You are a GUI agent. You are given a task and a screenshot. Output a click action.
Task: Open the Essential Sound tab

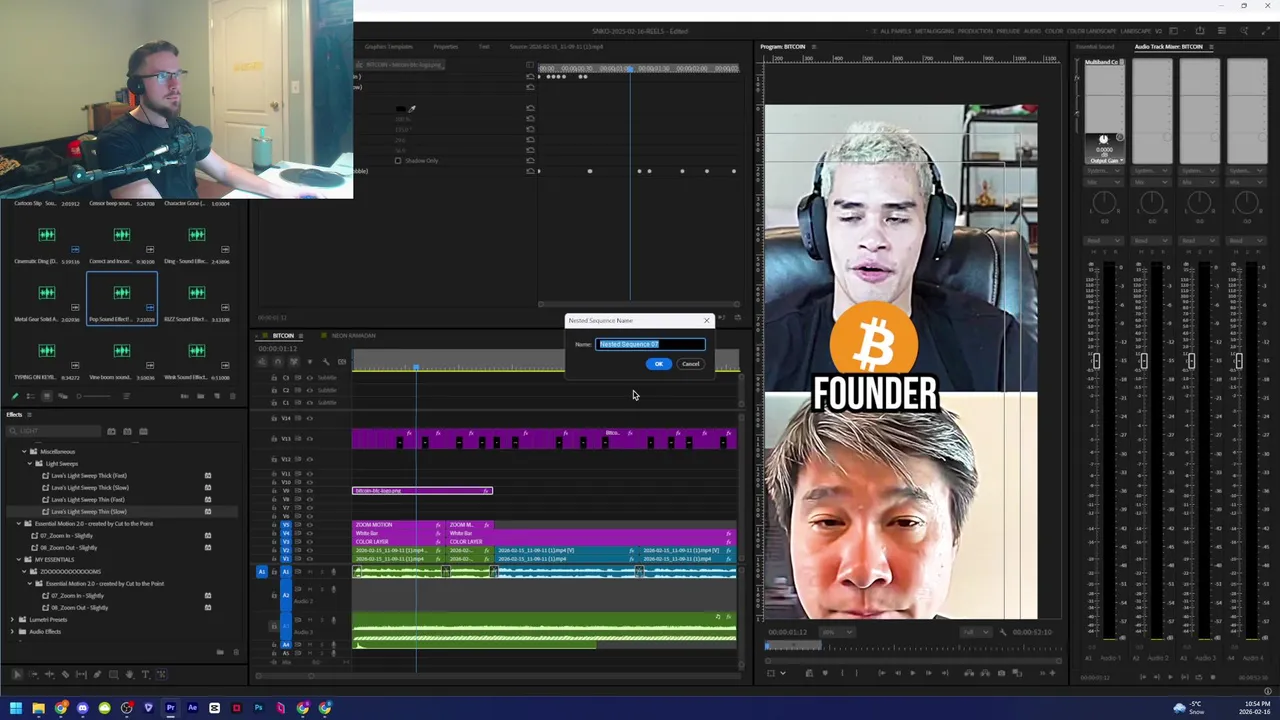coord(1095,47)
